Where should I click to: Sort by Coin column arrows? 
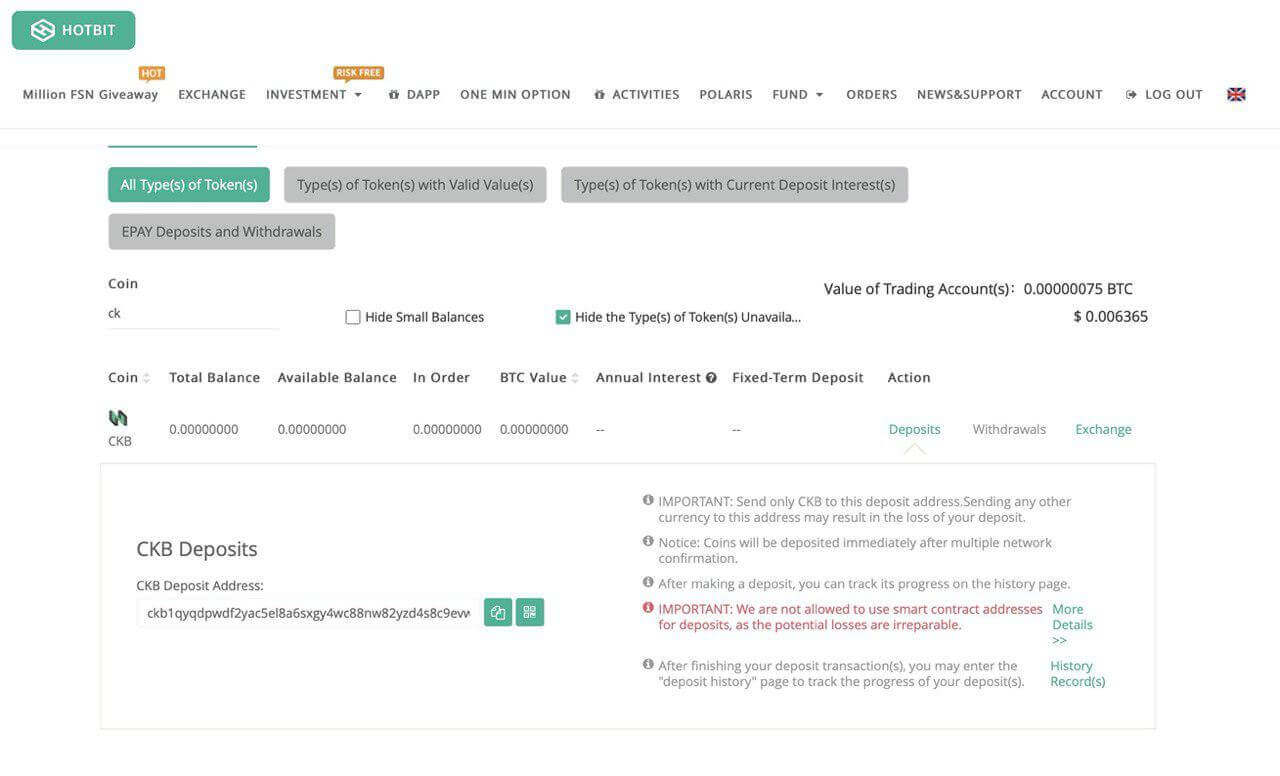[x=147, y=378]
